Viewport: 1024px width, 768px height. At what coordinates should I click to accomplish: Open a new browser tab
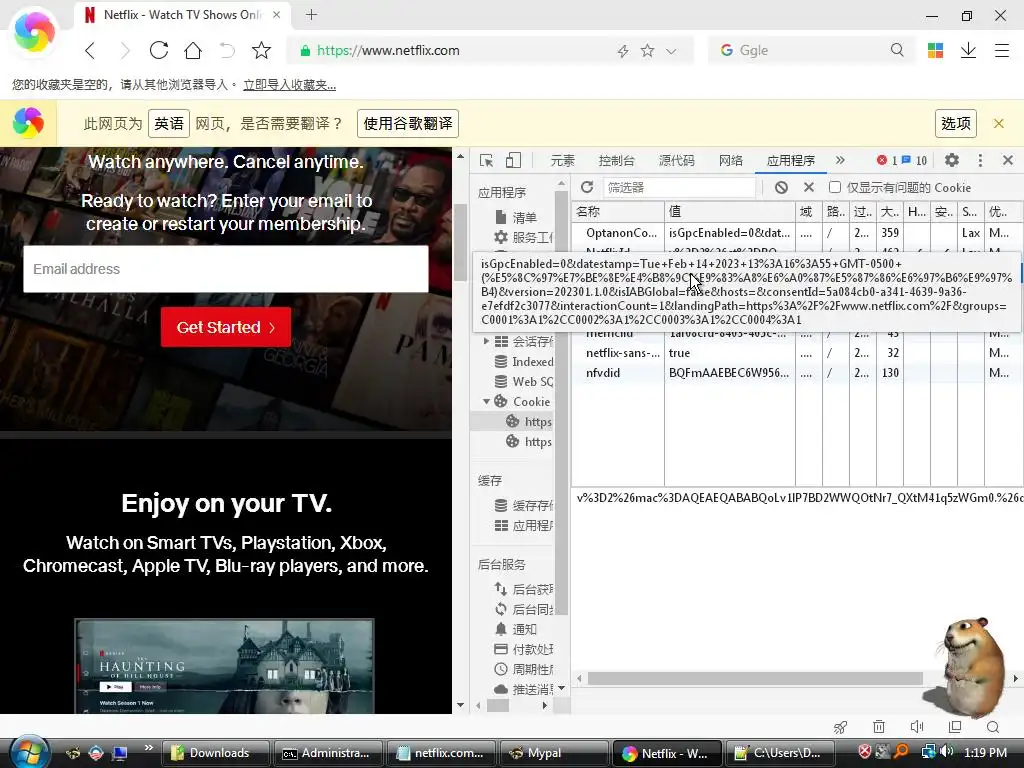pos(312,14)
